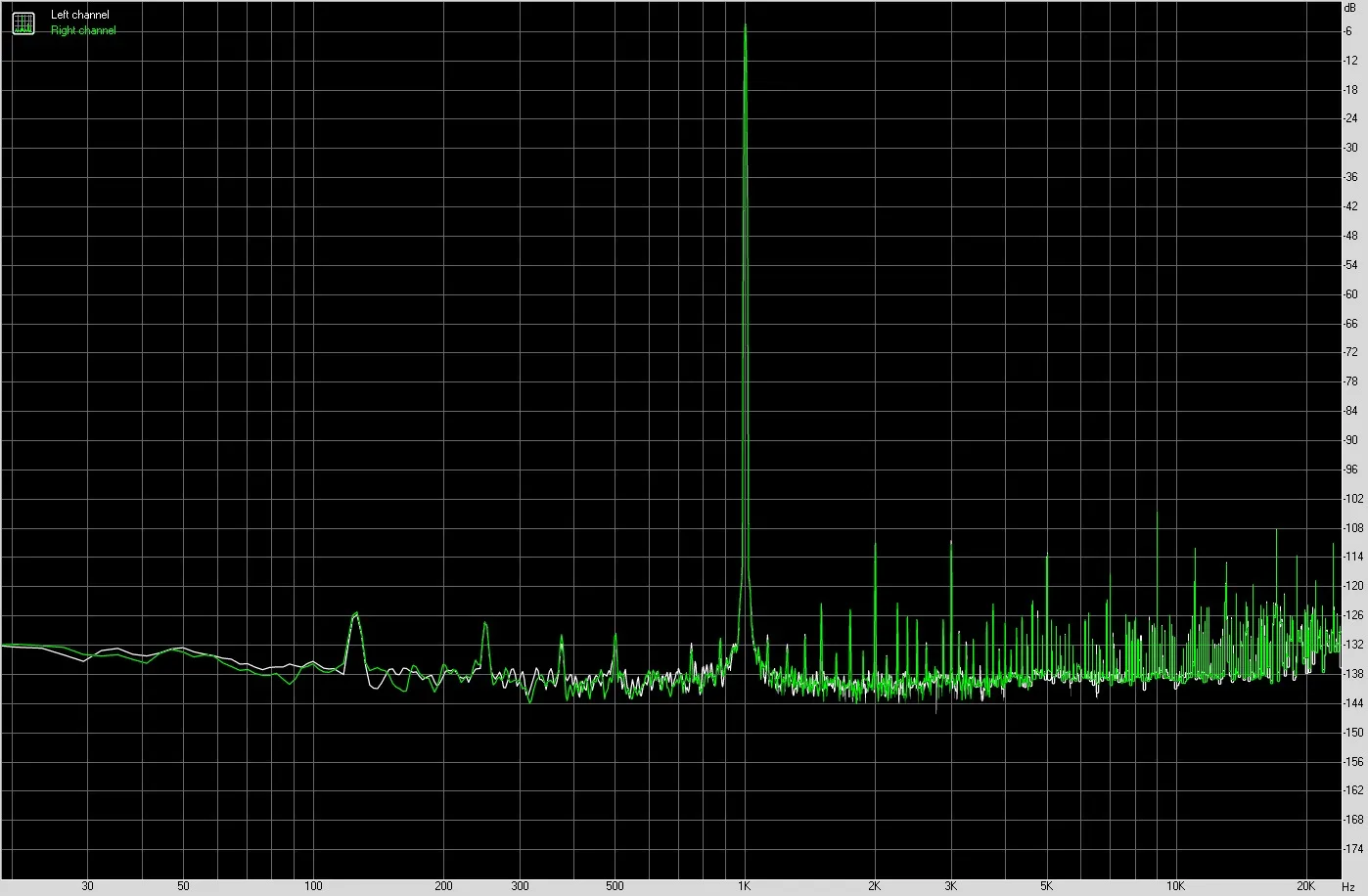
Task: Click the spectrum grid icon beside the legend
Action: pyautogui.click(x=23, y=22)
